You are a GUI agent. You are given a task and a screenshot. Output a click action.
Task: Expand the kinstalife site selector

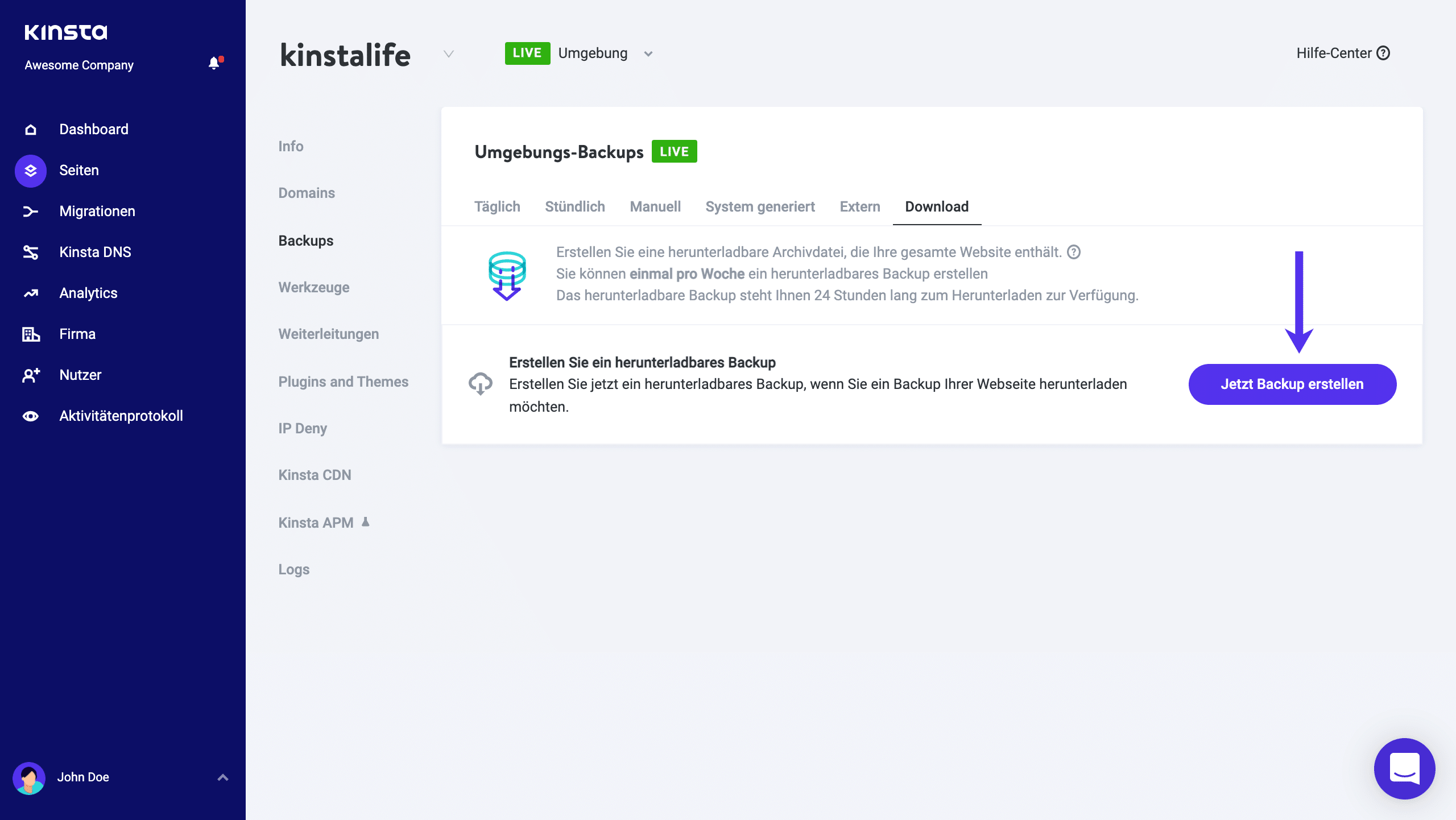[x=449, y=55]
